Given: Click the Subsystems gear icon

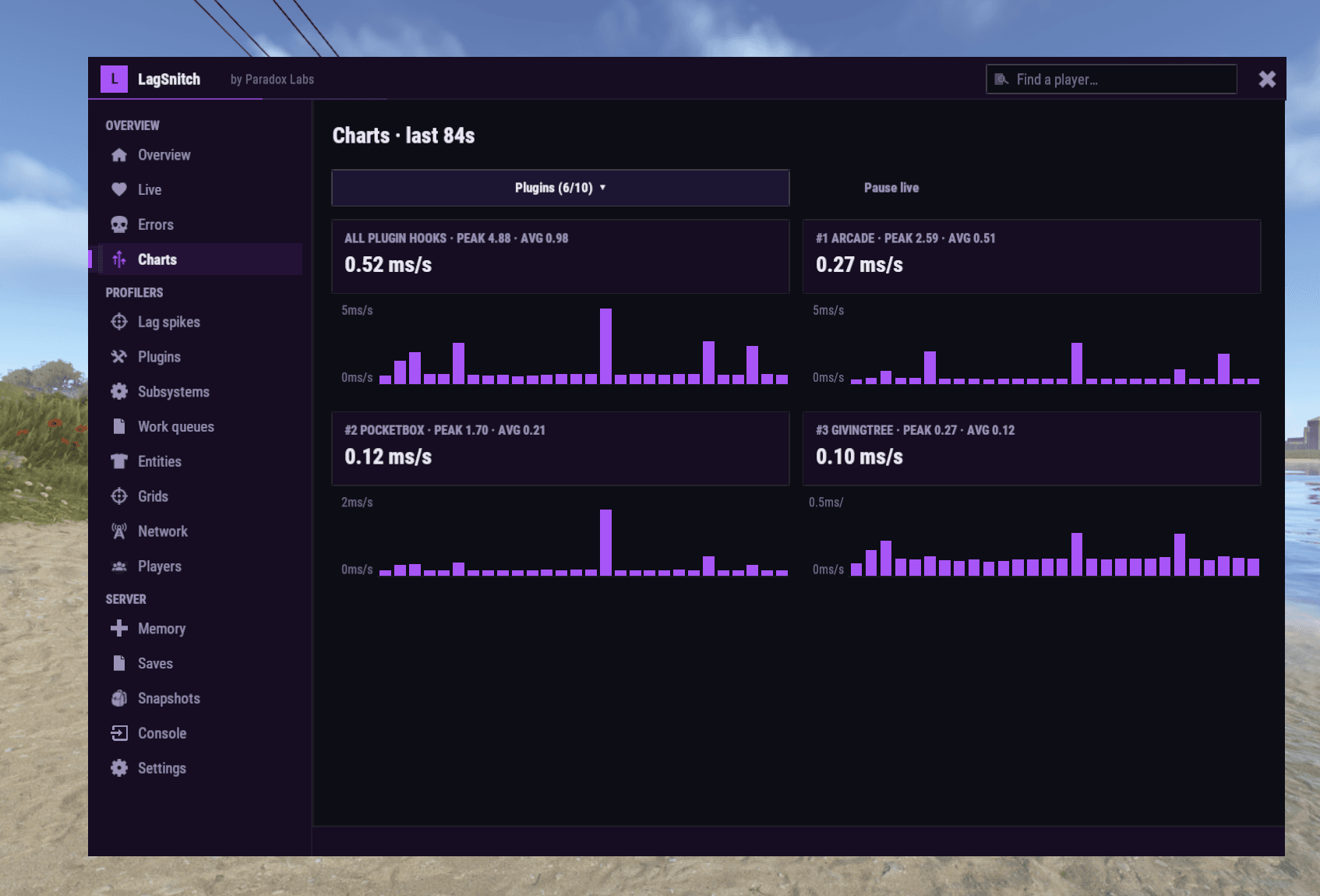Looking at the screenshot, I should pos(119,391).
